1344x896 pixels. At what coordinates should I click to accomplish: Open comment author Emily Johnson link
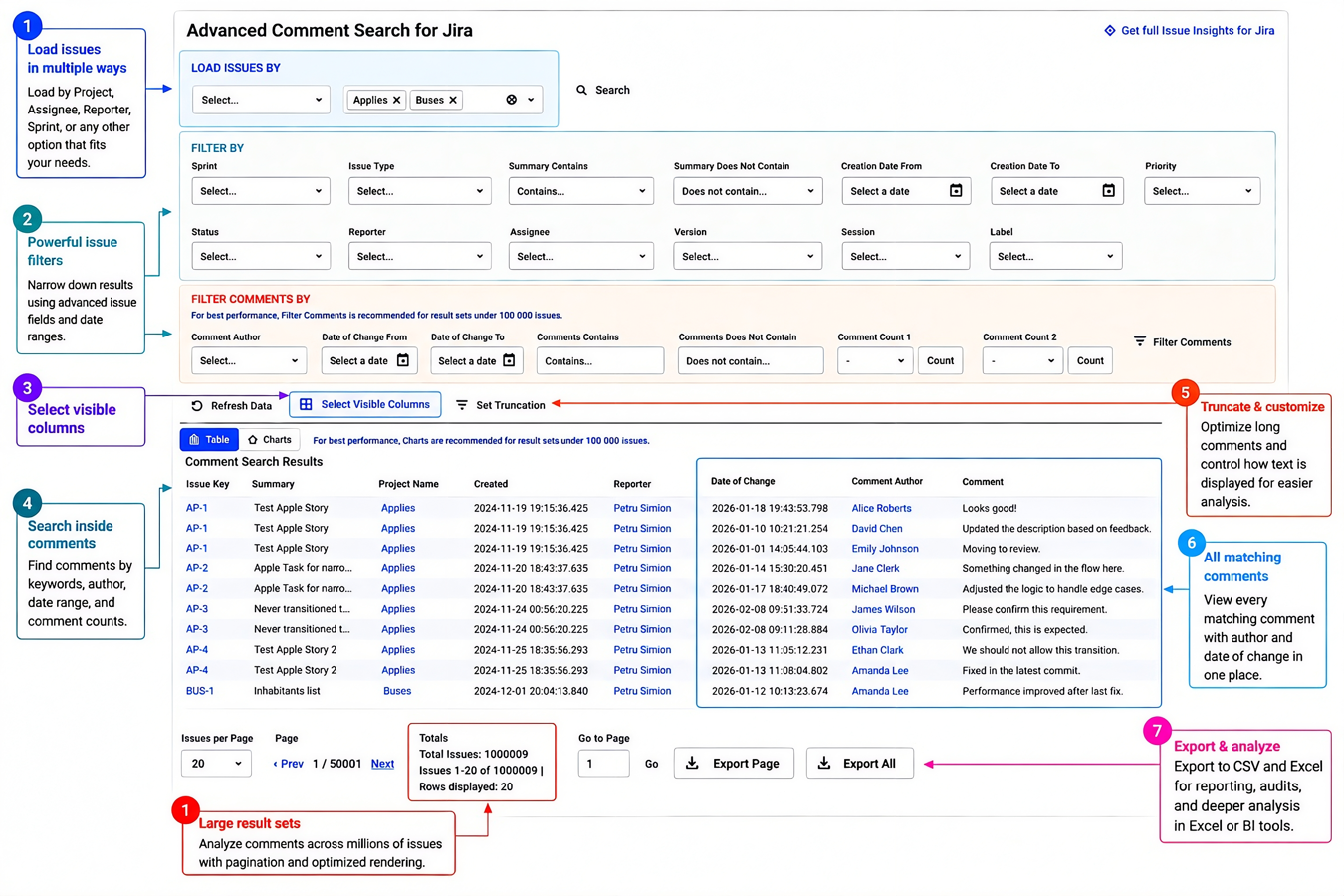point(885,549)
